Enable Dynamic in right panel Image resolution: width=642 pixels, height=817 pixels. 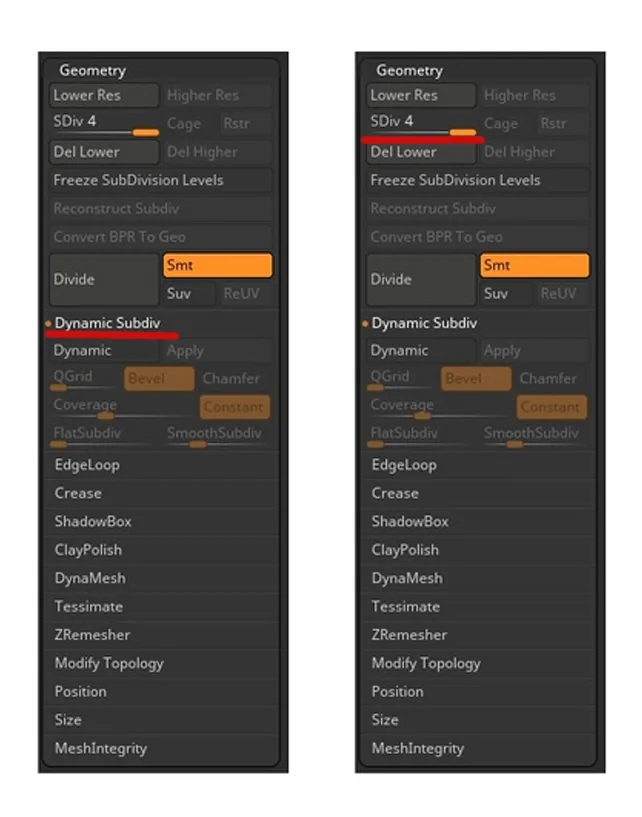421,351
